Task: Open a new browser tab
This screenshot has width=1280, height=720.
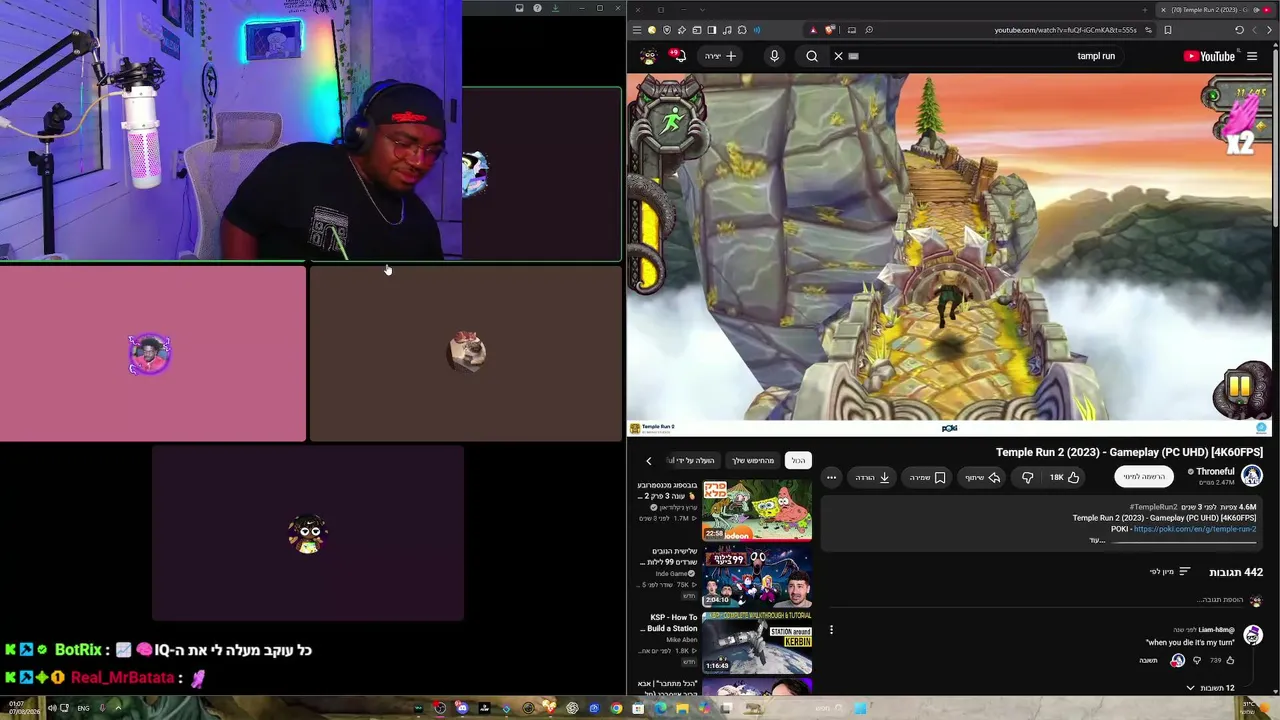Action: click(x=1144, y=9)
